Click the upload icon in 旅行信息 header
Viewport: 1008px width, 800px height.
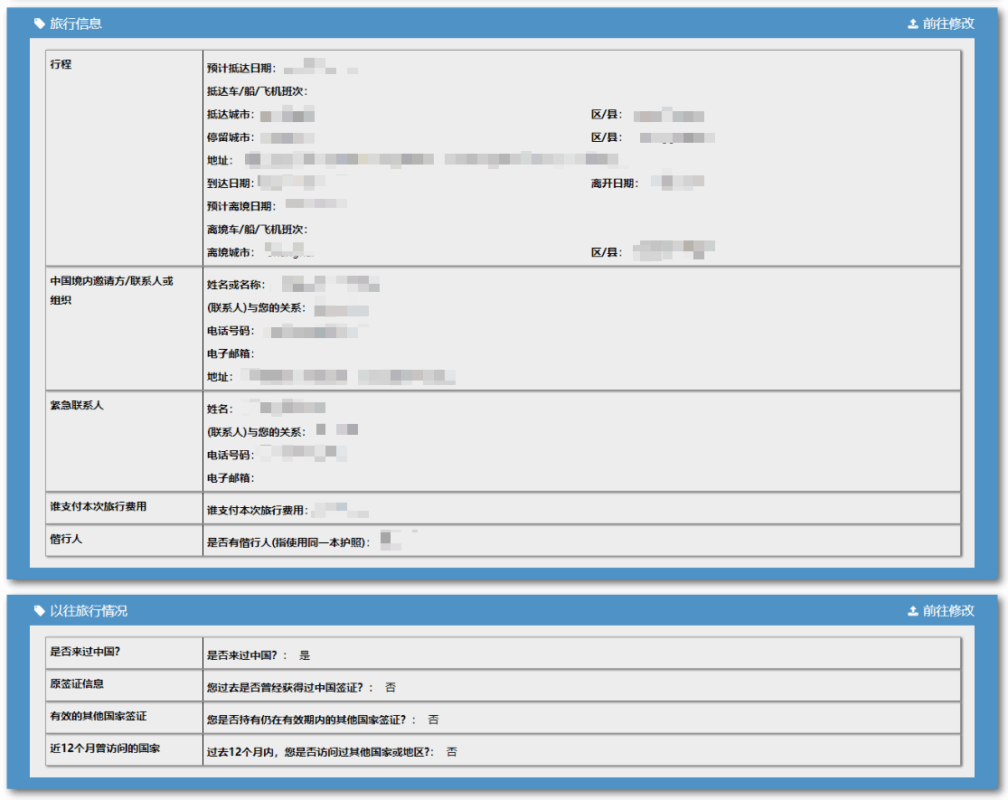point(912,23)
